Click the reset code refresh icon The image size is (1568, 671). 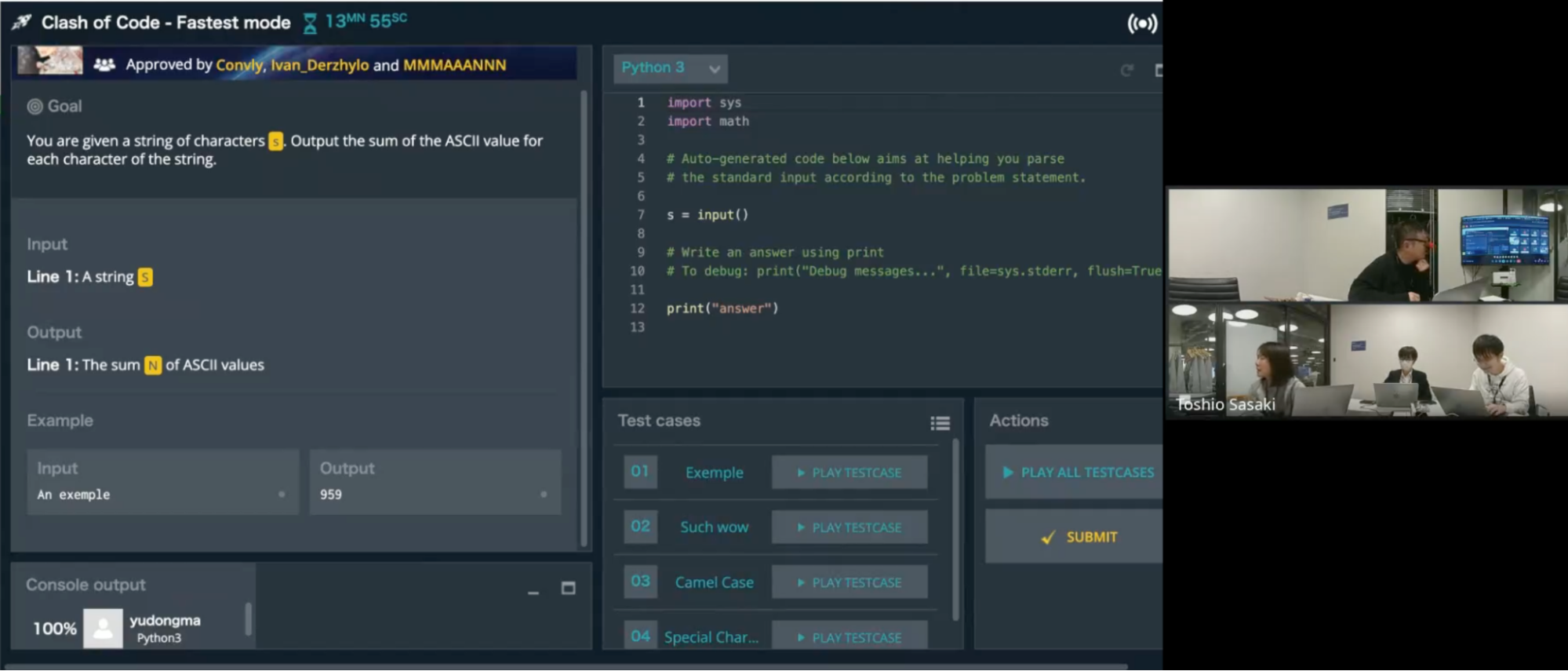(x=1127, y=71)
